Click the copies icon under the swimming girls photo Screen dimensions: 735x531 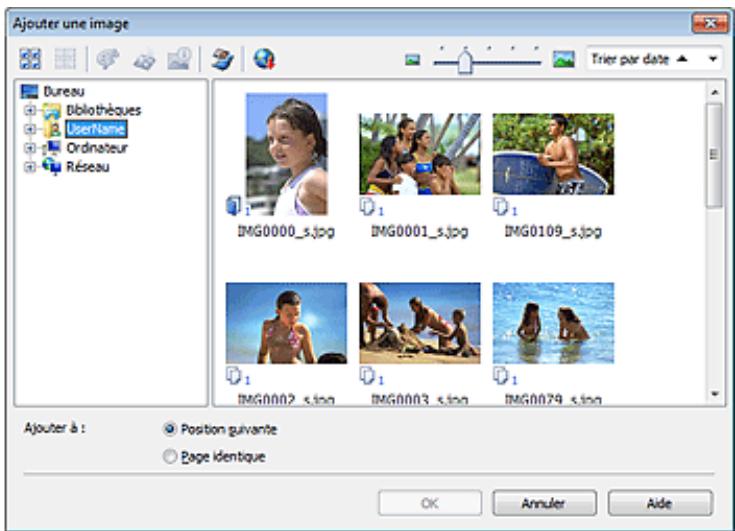point(501,375)
